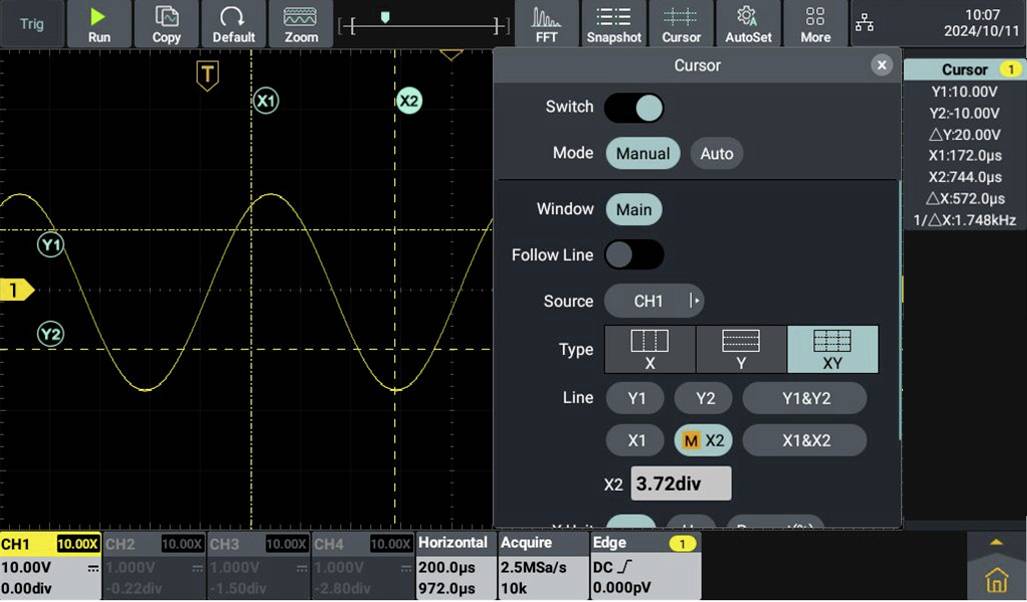Enable the Follow Line option
1027x602 pixels.
[x=637, y=255]
